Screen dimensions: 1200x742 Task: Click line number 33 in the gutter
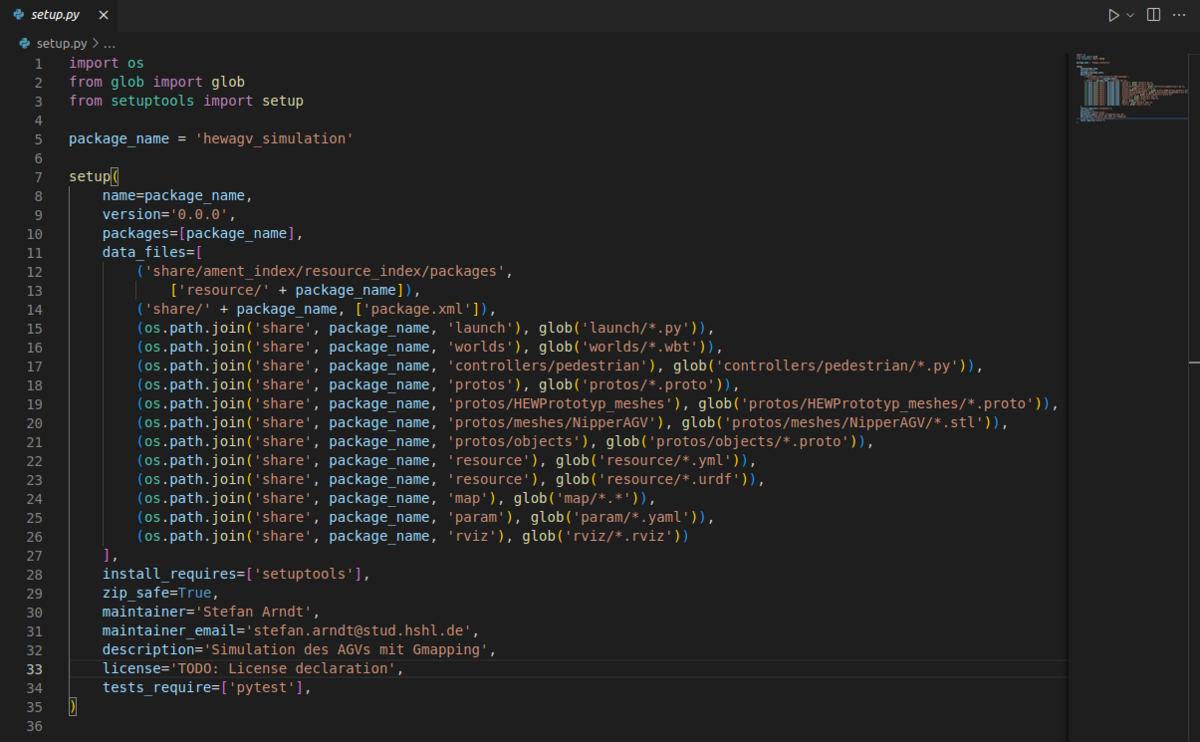click(37, 668)
